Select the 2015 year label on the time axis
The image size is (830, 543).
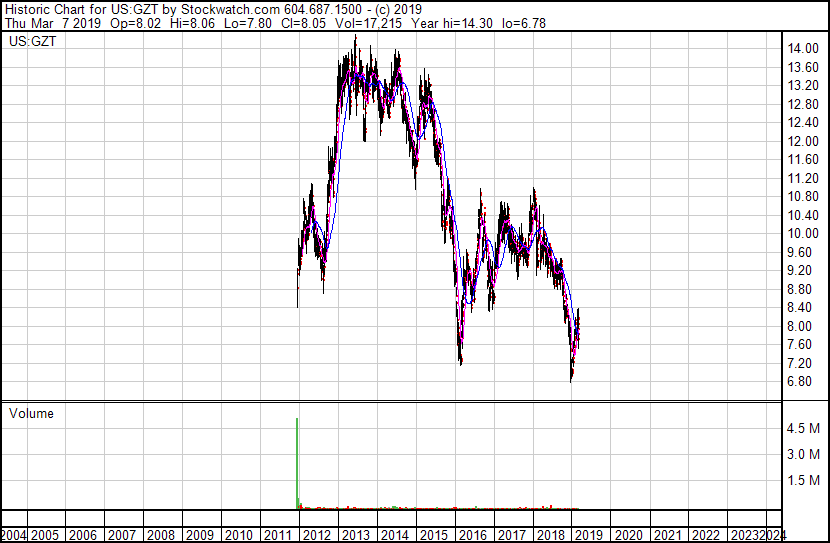(434, 535)
